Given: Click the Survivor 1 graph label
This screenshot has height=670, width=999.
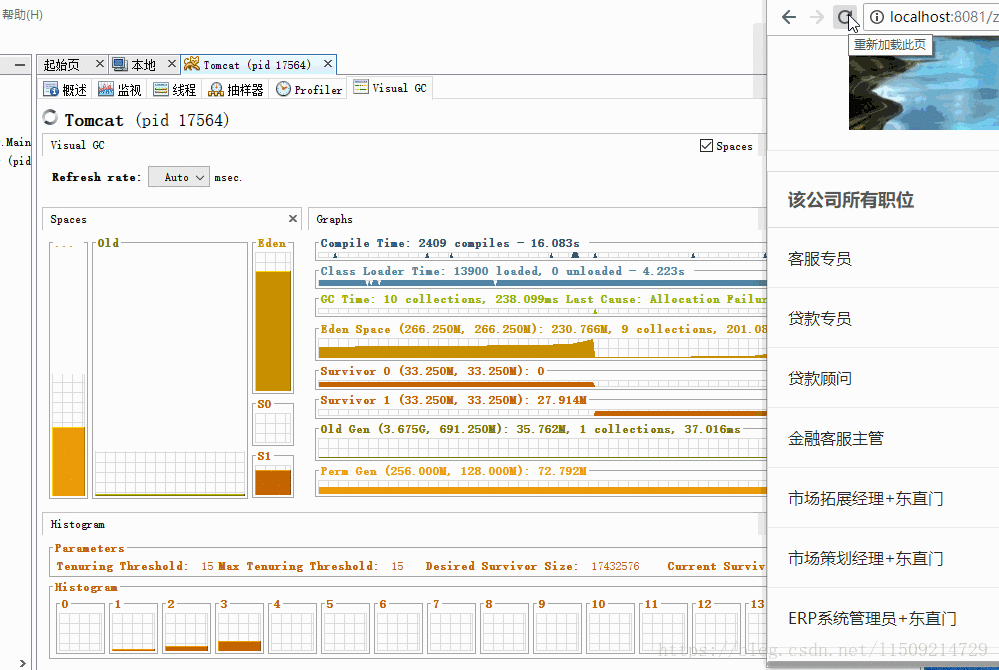Looking at the screenshot, I should [453, 400].
